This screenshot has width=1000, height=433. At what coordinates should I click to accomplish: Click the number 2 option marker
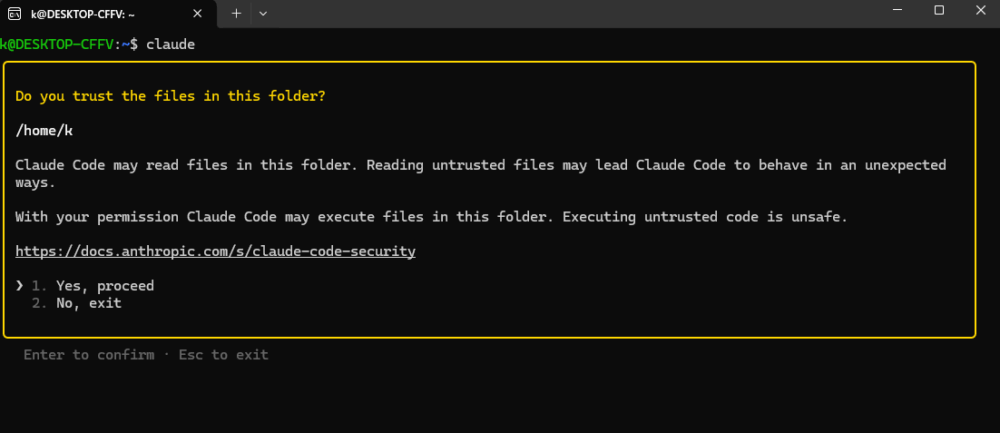click(x=40, y=303)
